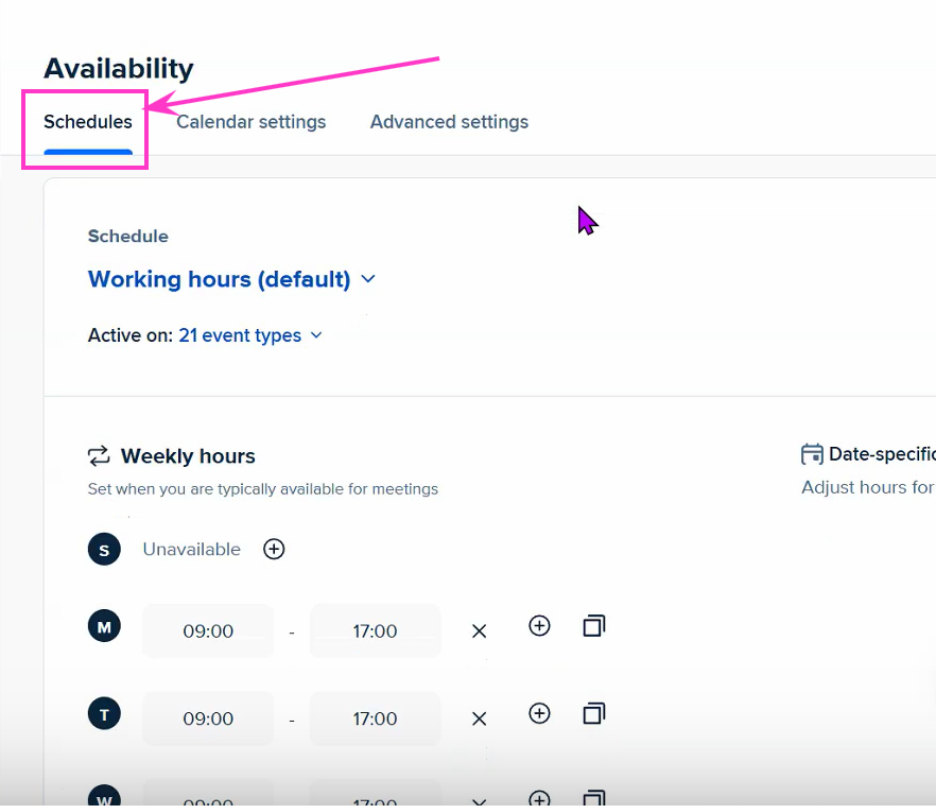Add time interval for Sunday
936x807 pixels.
[273, 549]
